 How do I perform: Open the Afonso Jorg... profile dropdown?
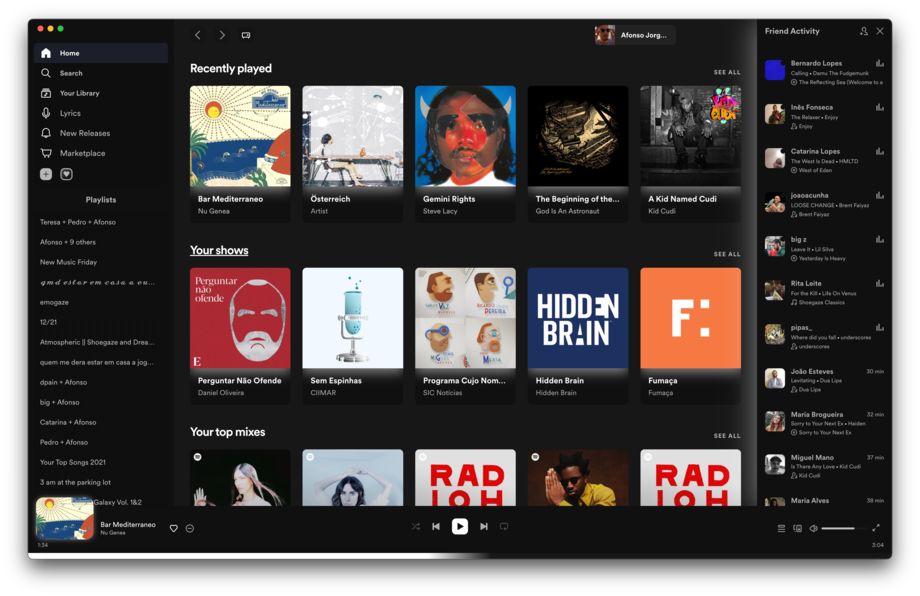[634, 35]
